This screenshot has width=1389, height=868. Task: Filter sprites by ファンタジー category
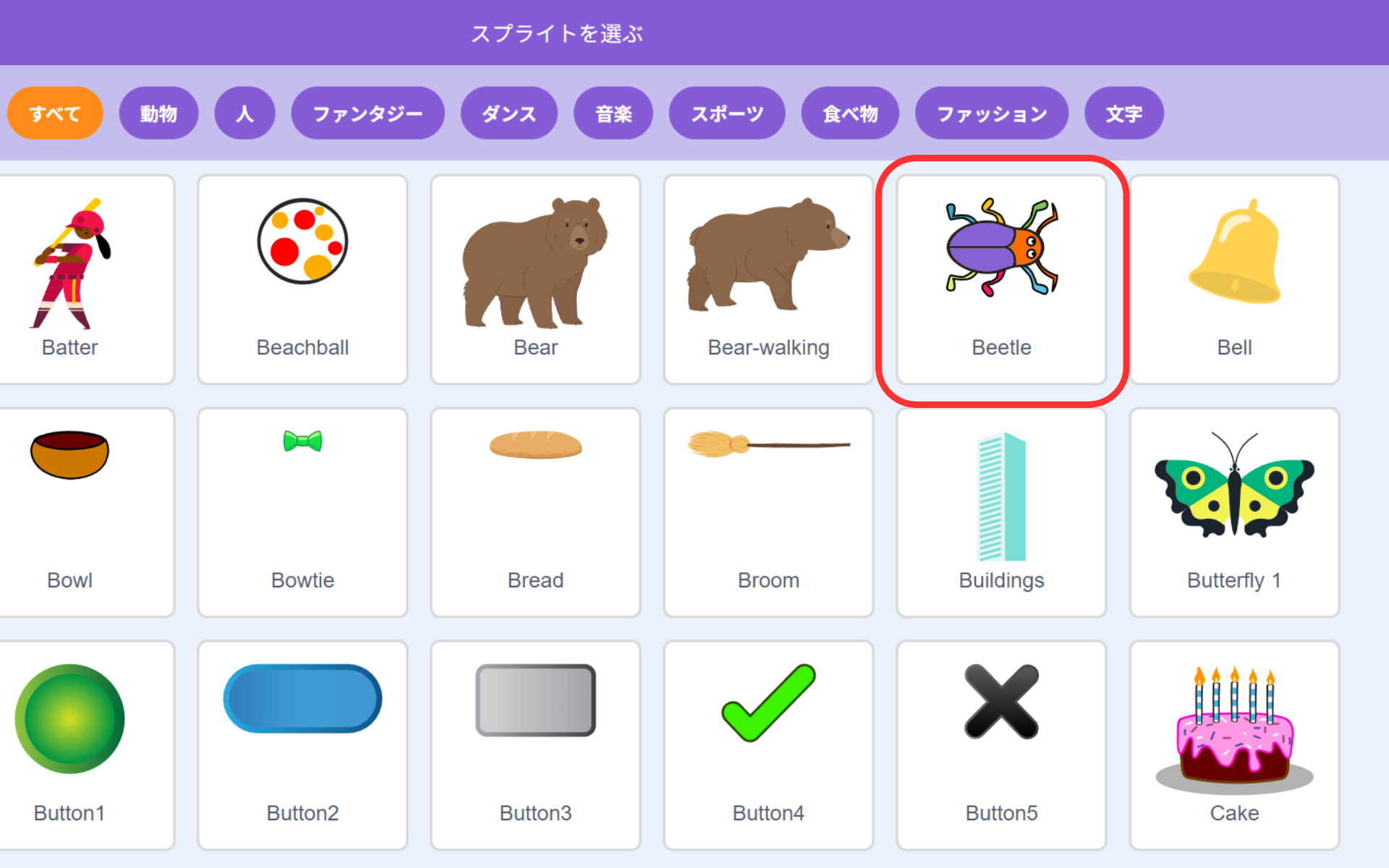(x=368, y=114)
